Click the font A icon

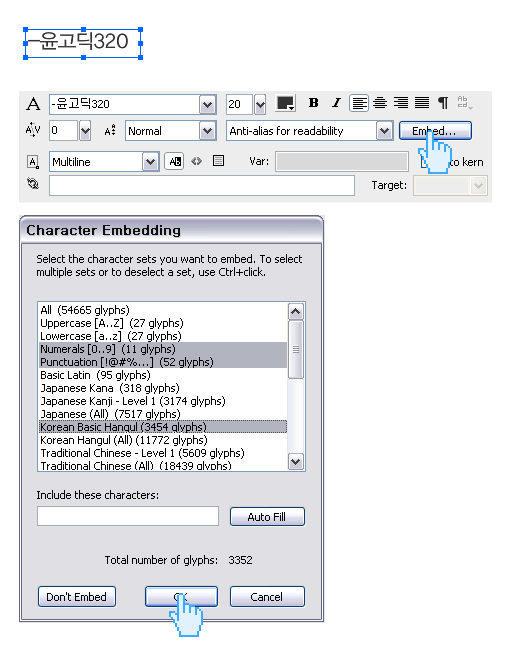(33, 104)
